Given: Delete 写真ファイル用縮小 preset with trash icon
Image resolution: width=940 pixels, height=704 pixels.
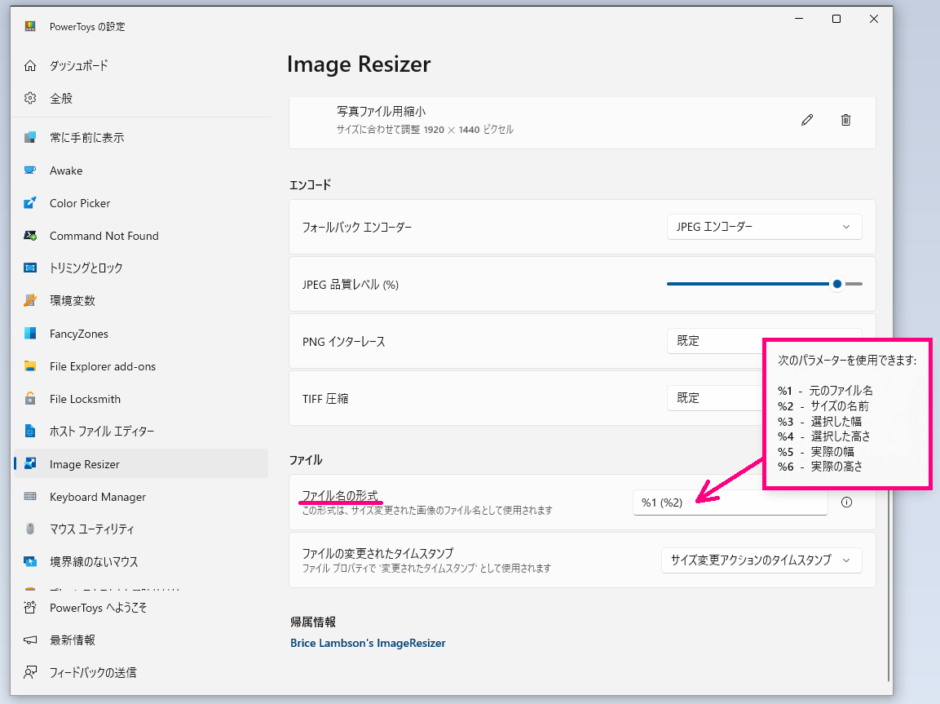Looking at the screenshot, I should 846,120.
